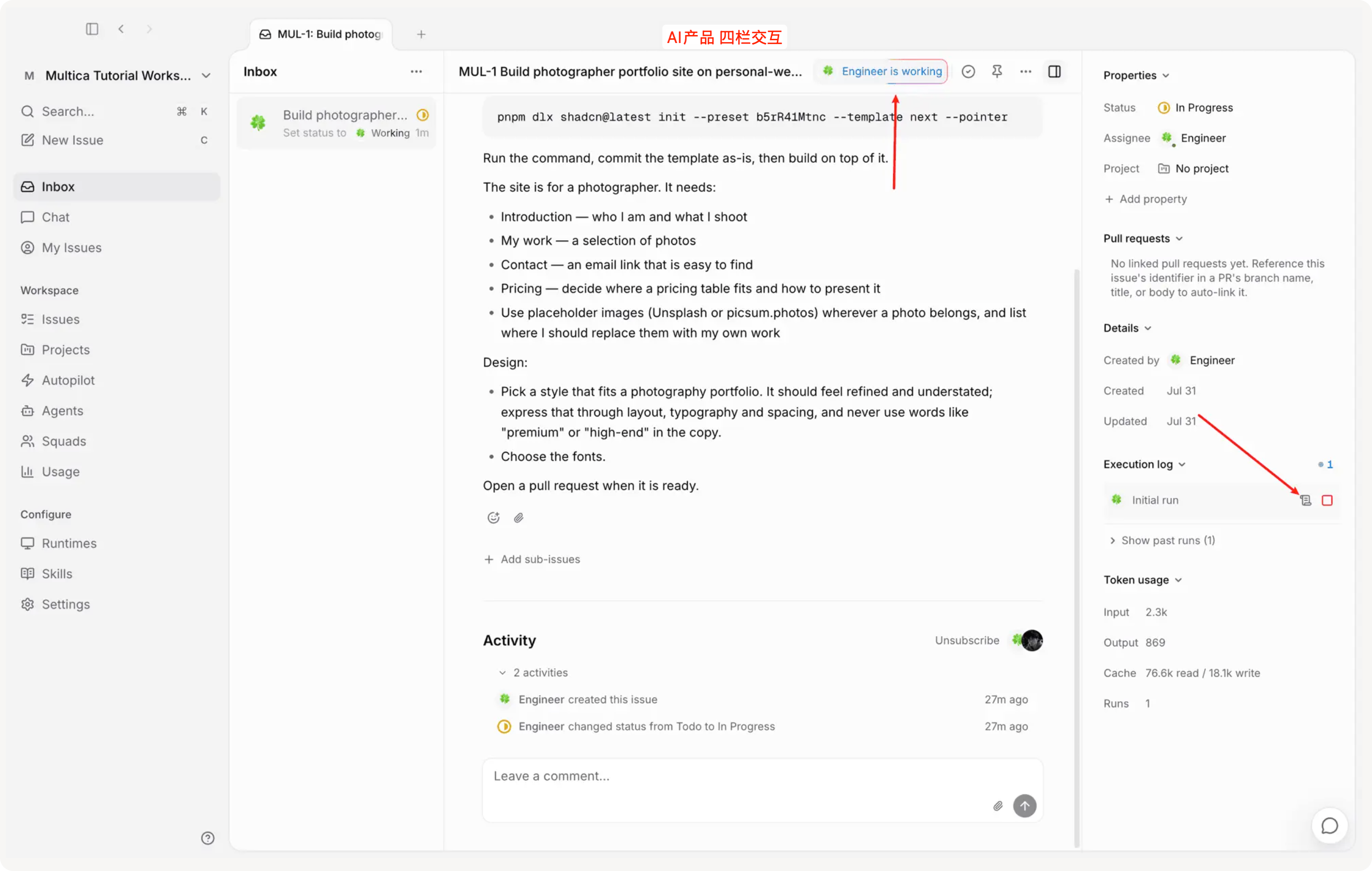The image size is (1372, 871).
Task: Change the Engineer assignee
Action: (1193, 138)
